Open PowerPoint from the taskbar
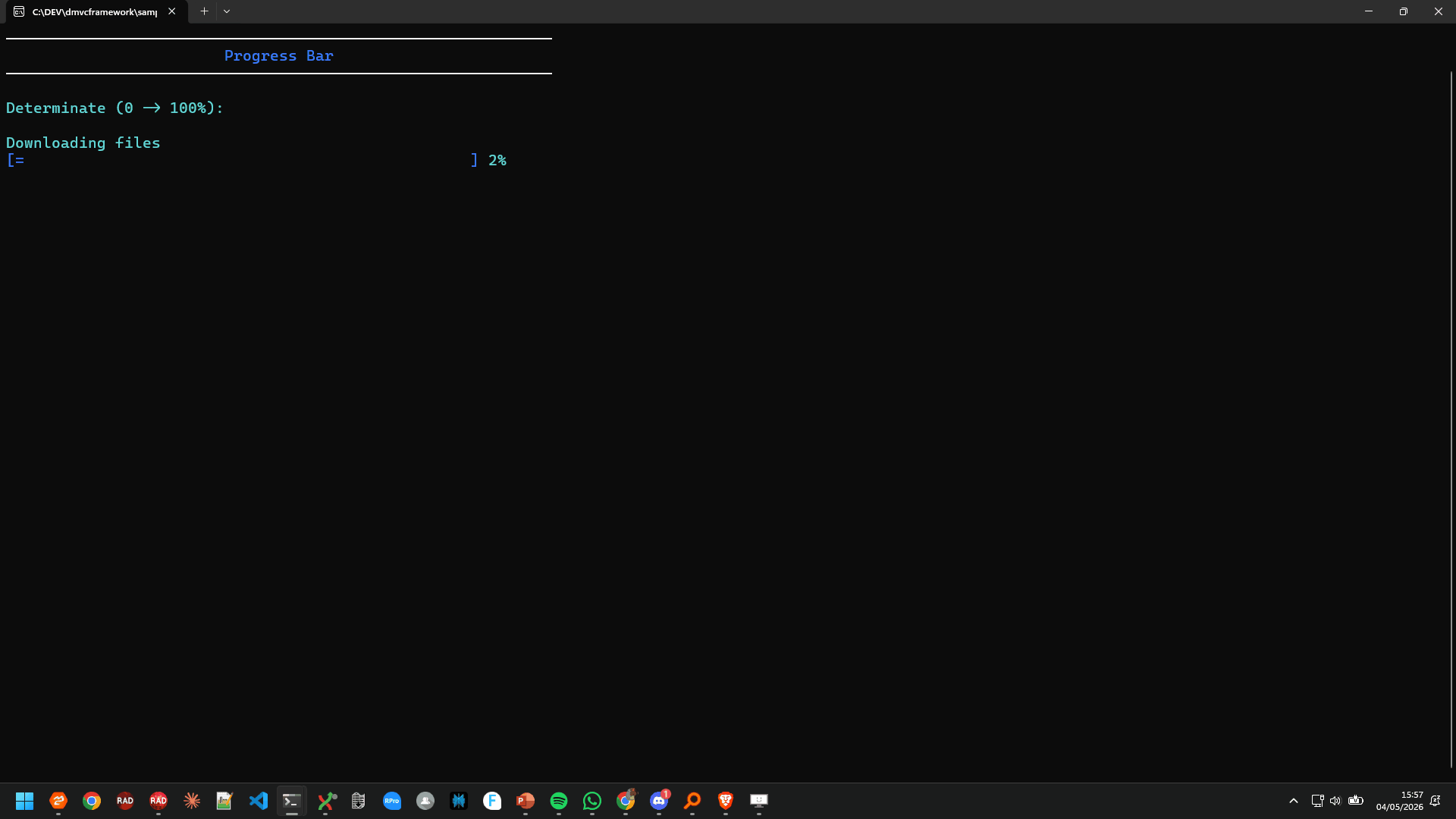The image size is (1456, 819). click(x=526, y=801)
